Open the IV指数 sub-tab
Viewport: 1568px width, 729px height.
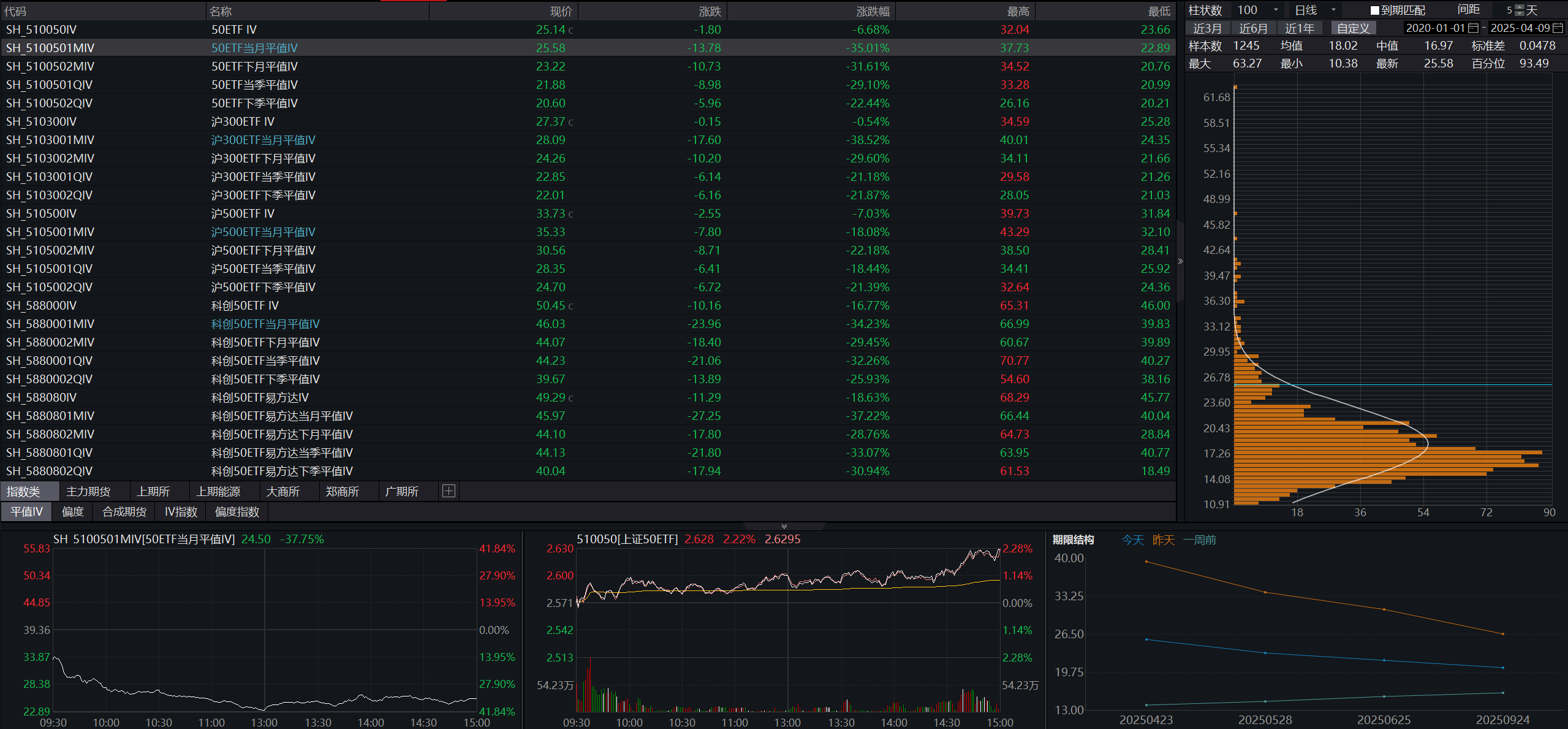[181, 512]
